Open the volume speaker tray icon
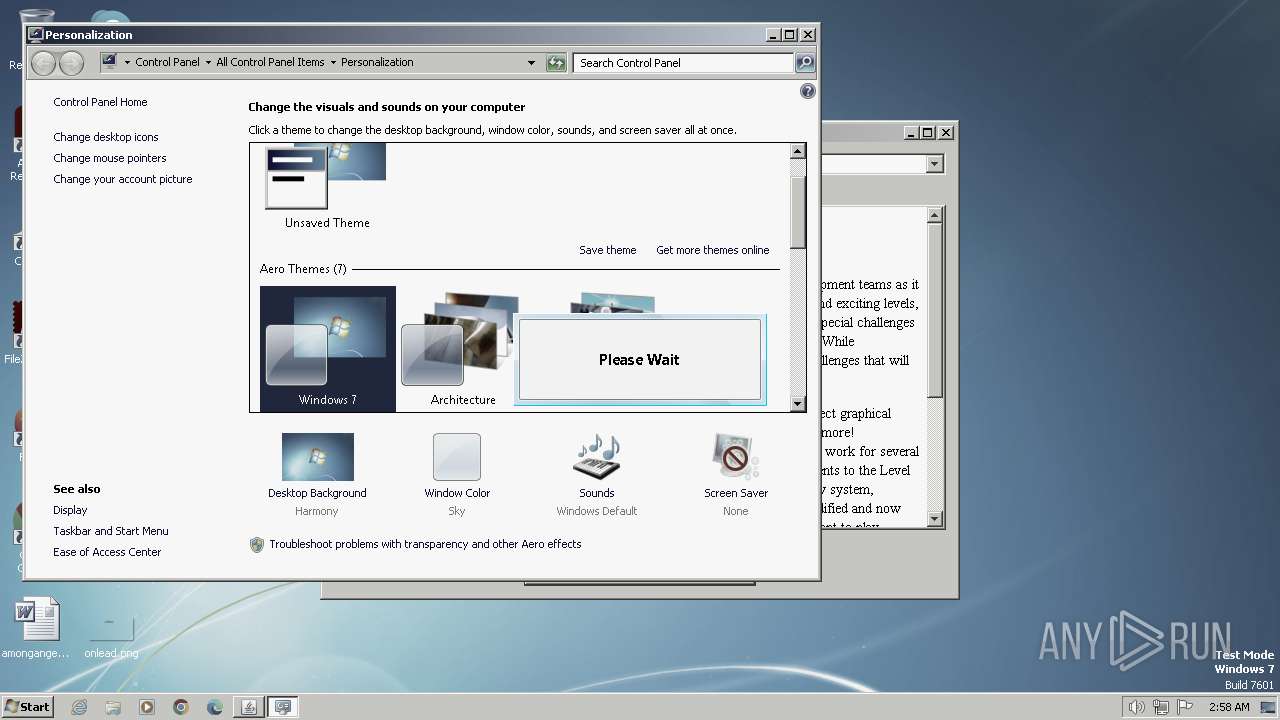The width and height of the screenshot is (1280, 720). pos(1137,707)
